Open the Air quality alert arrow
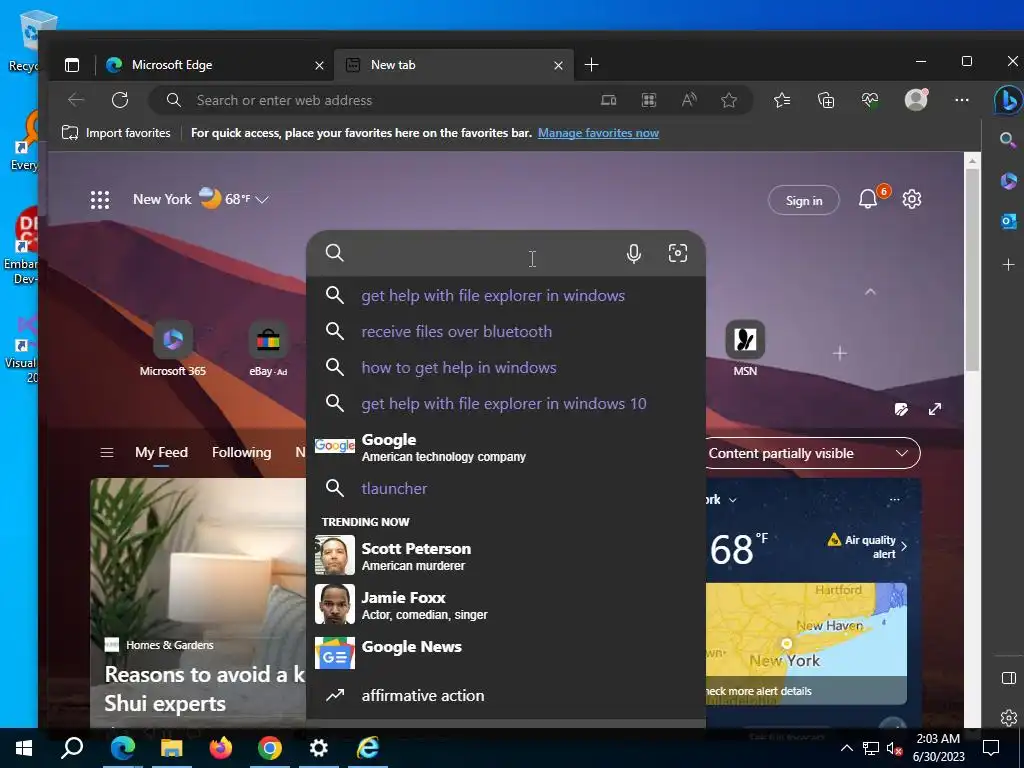This screenshot has width=1024, height=768. pyautogui.click(x=904, y=547)
